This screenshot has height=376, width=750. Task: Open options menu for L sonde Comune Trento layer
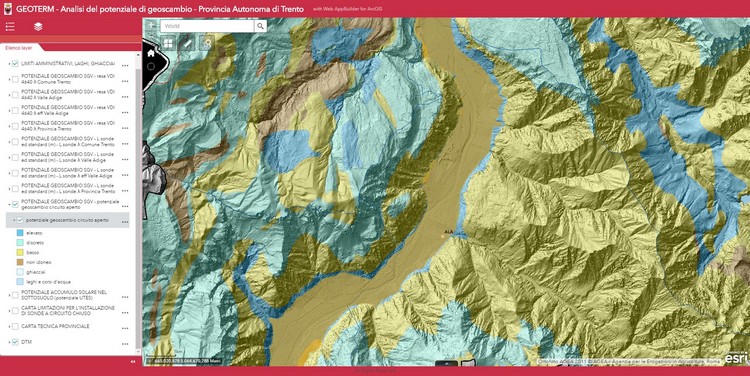coord(125,144)
